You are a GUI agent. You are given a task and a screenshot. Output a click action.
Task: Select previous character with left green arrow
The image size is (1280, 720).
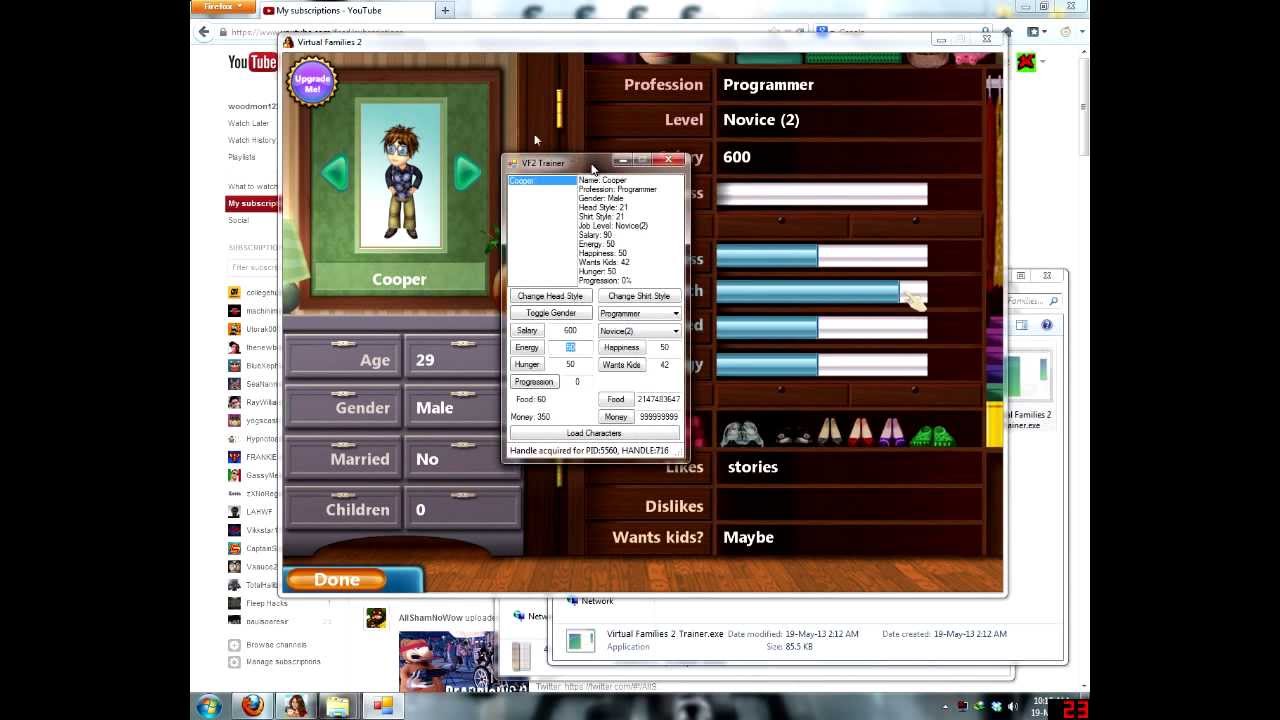335,173
